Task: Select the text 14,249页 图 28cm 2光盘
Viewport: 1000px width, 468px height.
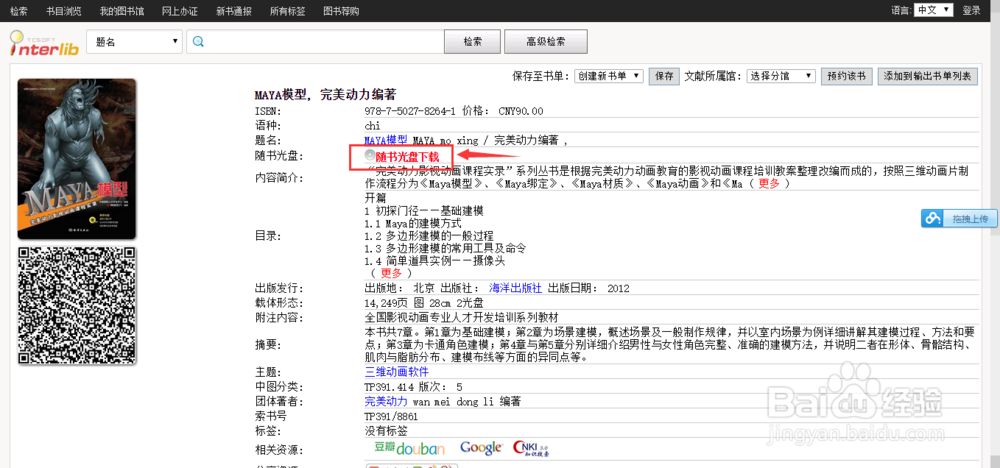Action: (x=424, y=303)
